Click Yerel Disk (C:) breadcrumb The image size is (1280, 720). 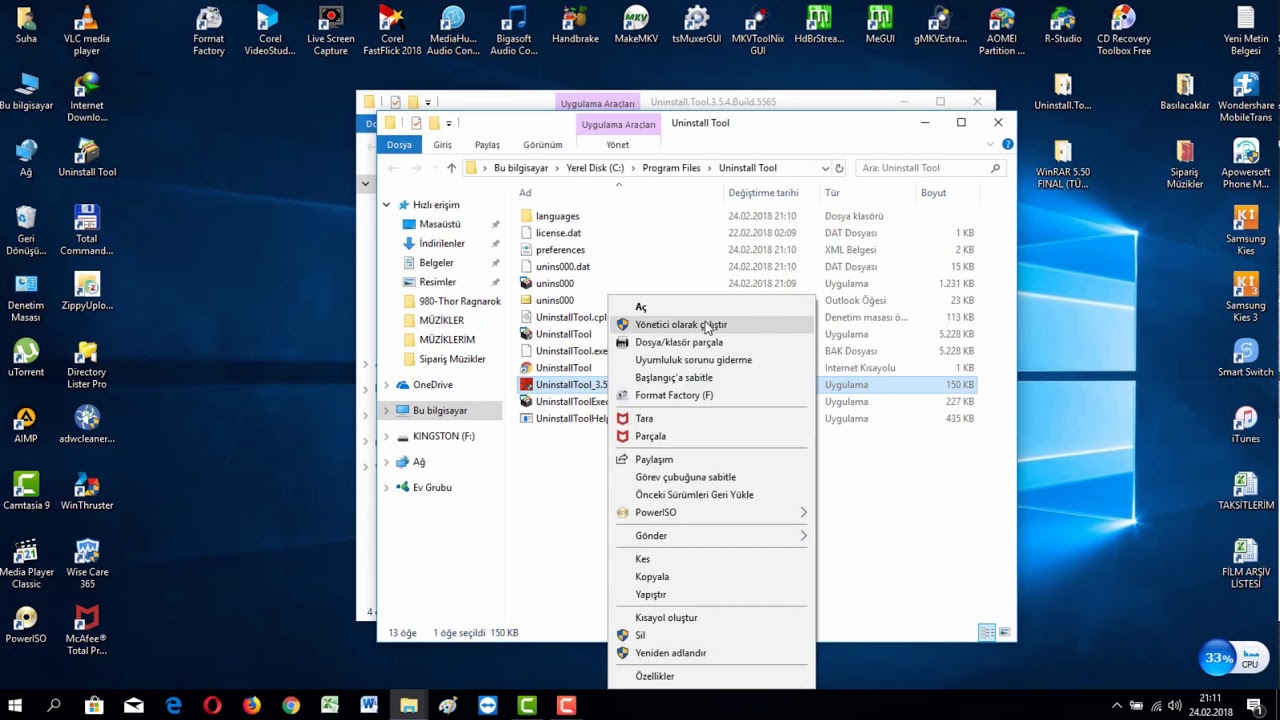(595, 168)
